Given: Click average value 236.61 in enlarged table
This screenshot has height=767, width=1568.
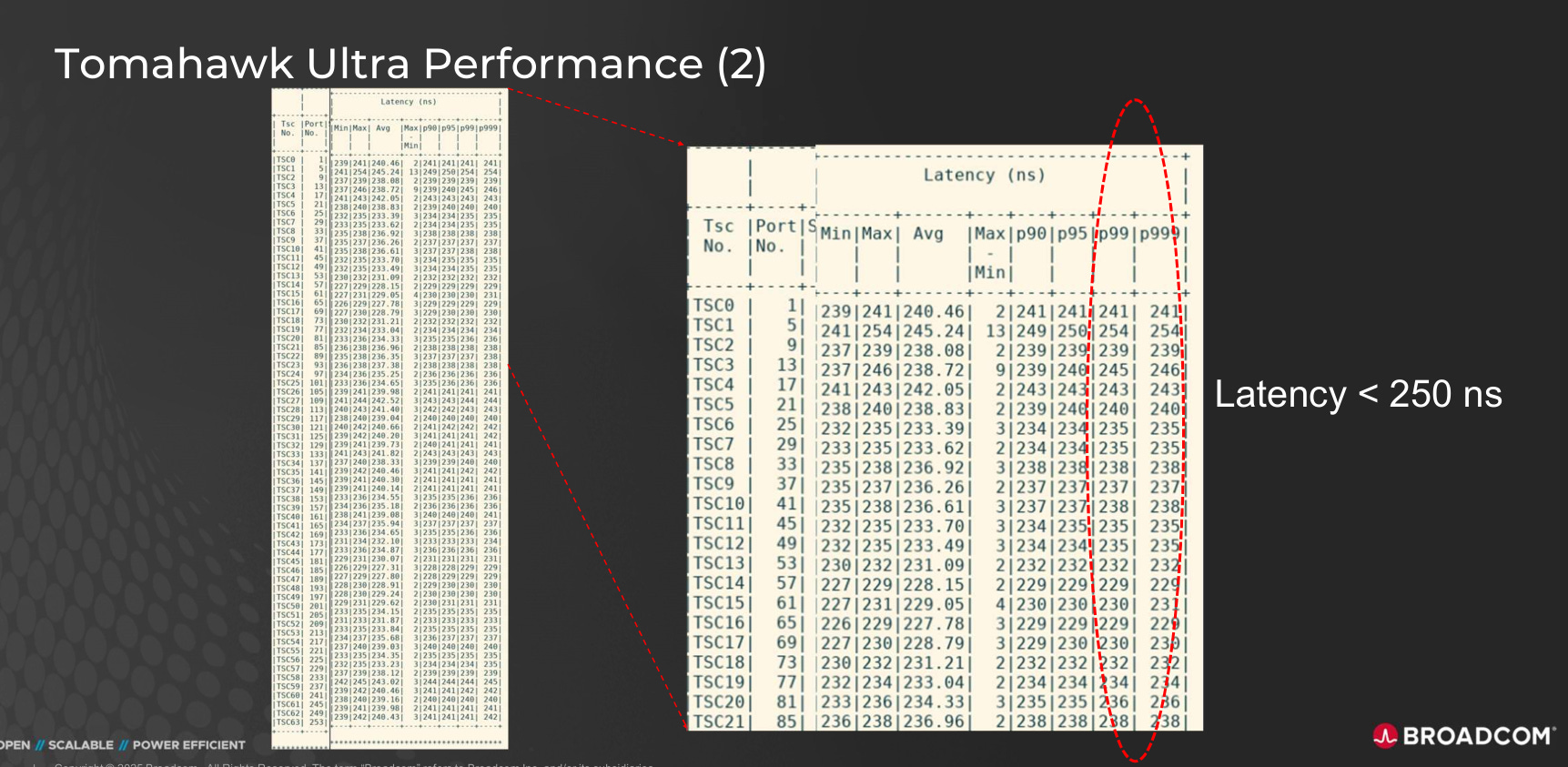Looking at the screenshot, I should 934,507.
